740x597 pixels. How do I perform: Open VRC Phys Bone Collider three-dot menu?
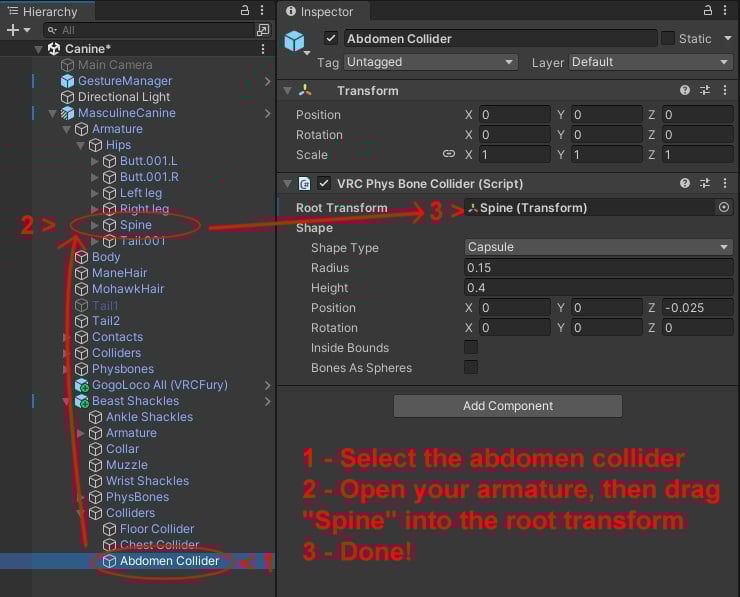point(725,183)
